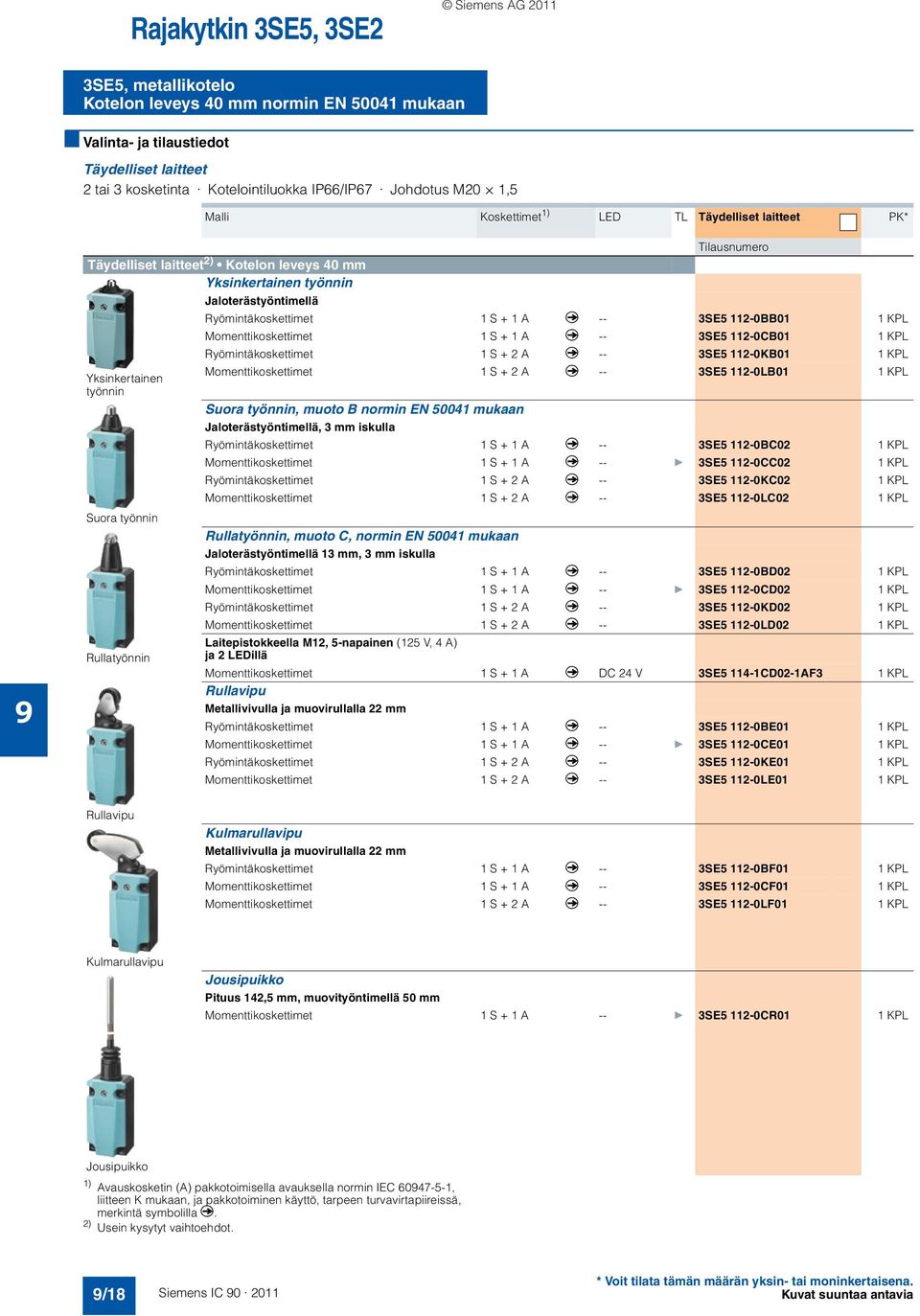Select order number 3SE5 112-0BC02
Image resolution: width=920 pixels, height=1316 pixels.
pyautogui.click(x=744, y=445)
